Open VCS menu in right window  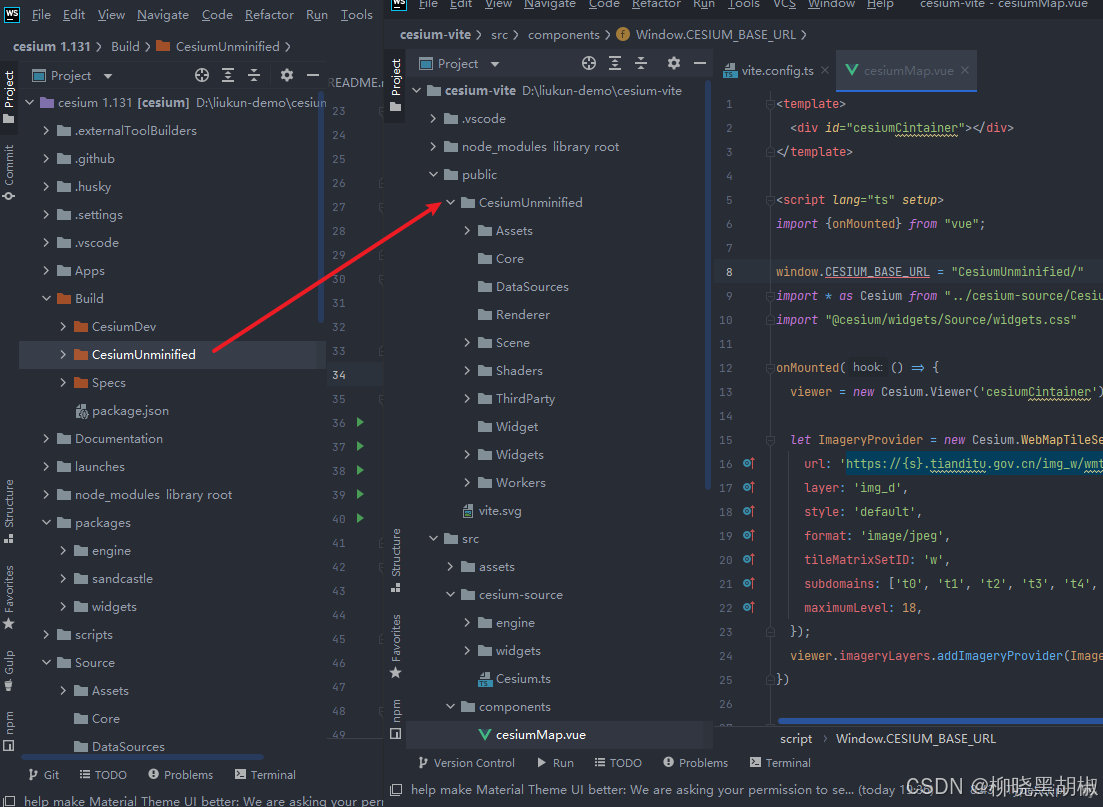[x=784, y=4]
